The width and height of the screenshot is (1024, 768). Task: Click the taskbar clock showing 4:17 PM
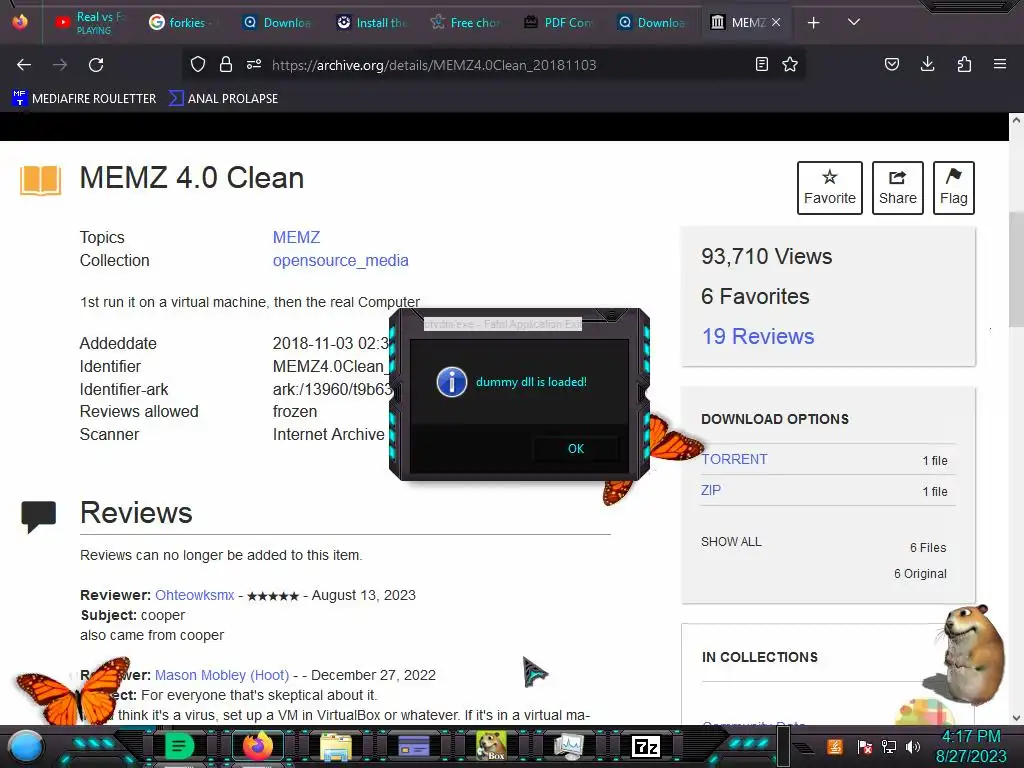click(971, 746)
